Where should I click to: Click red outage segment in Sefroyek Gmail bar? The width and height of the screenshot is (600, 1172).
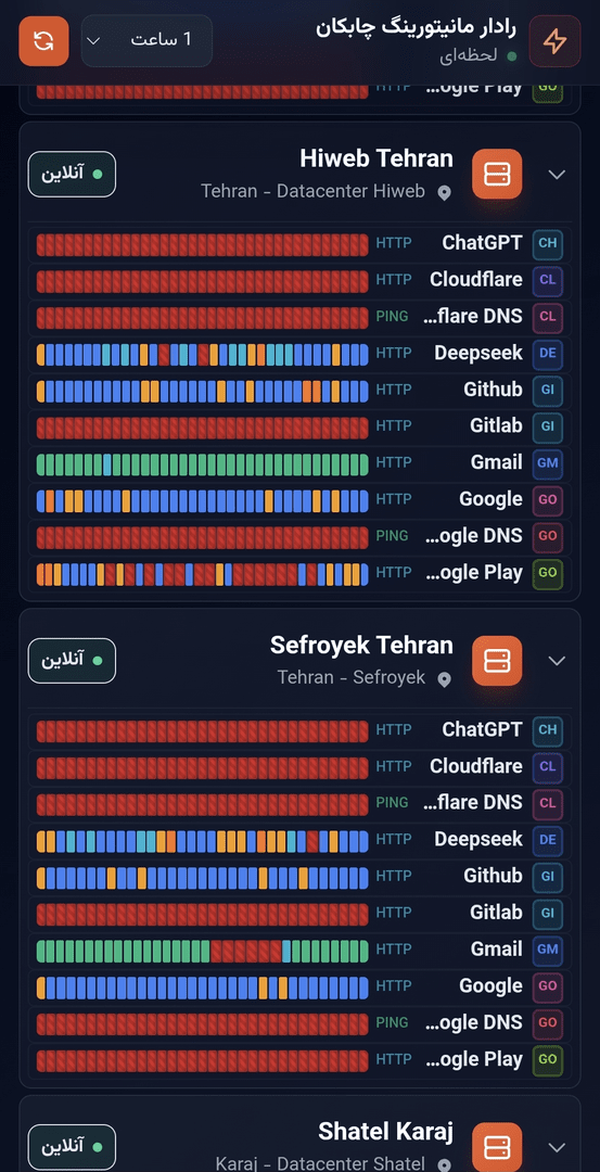pyautogui.click(x=245, y=951)
